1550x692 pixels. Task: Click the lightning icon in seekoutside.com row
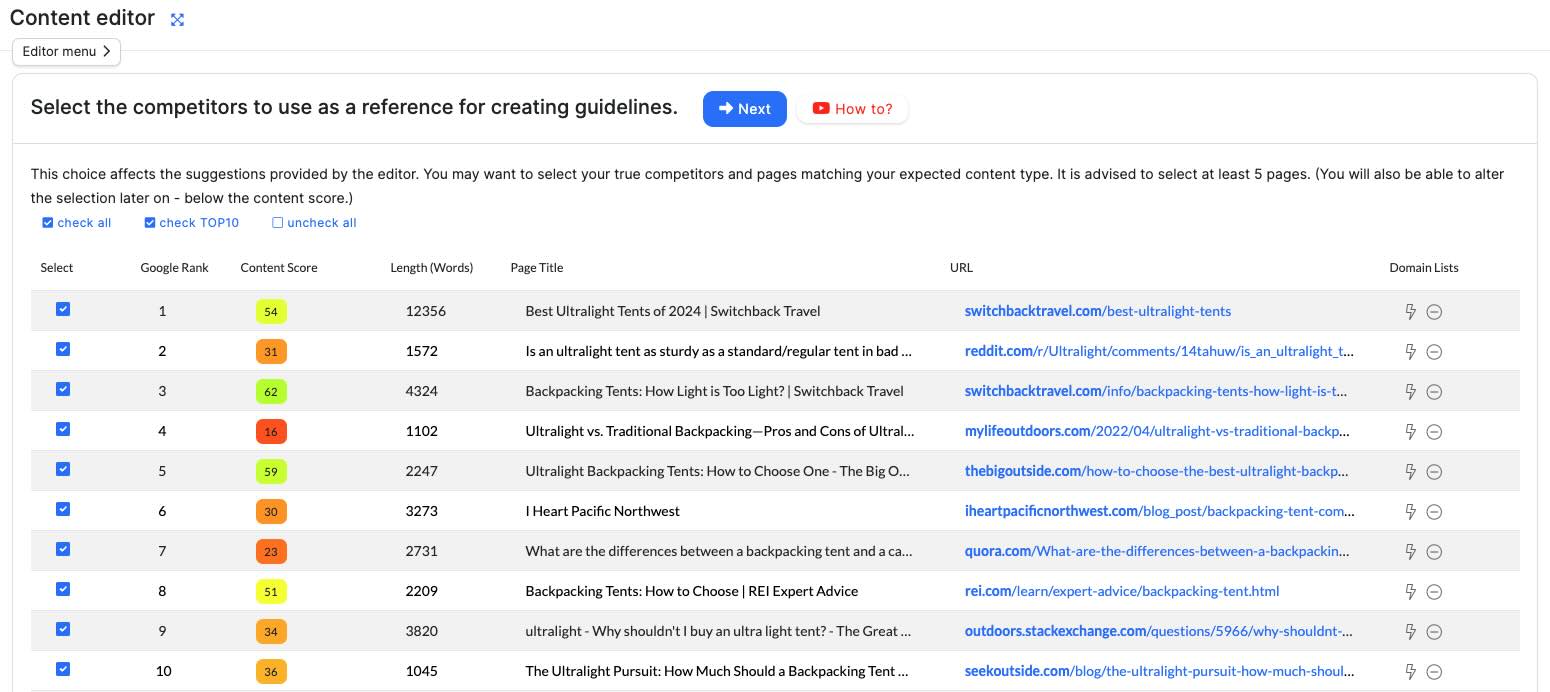[1411, 672]
